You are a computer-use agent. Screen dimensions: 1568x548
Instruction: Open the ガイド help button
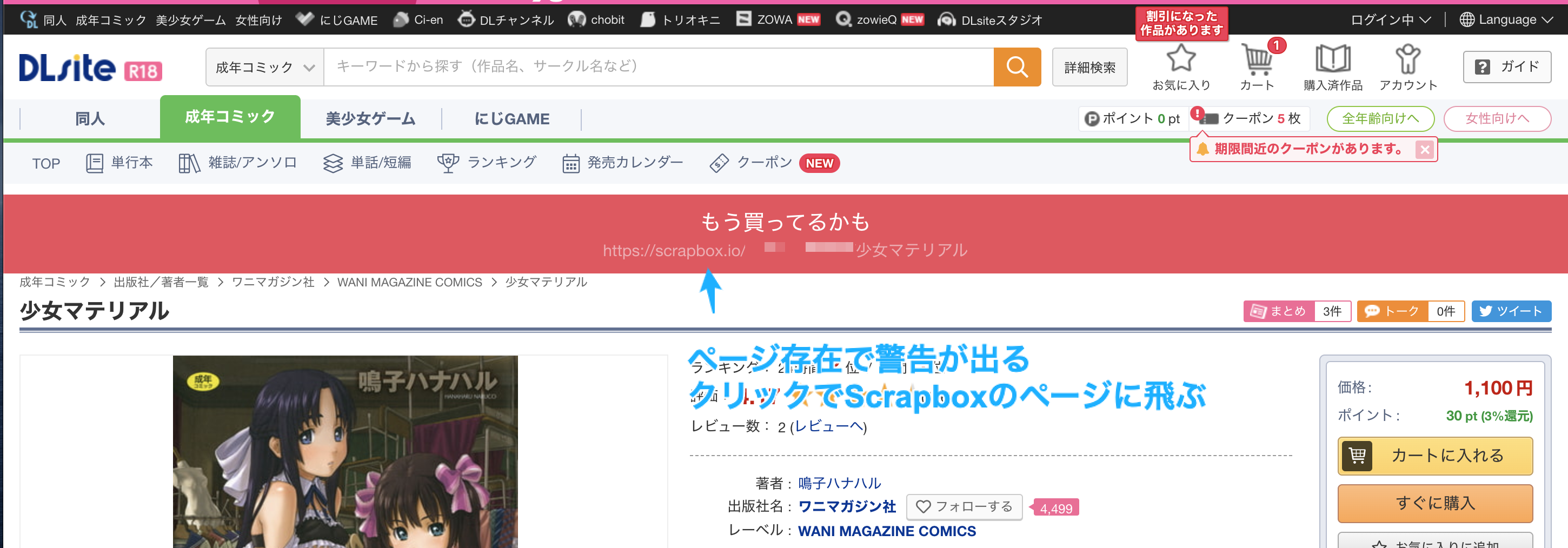(x=1506, y=67)
